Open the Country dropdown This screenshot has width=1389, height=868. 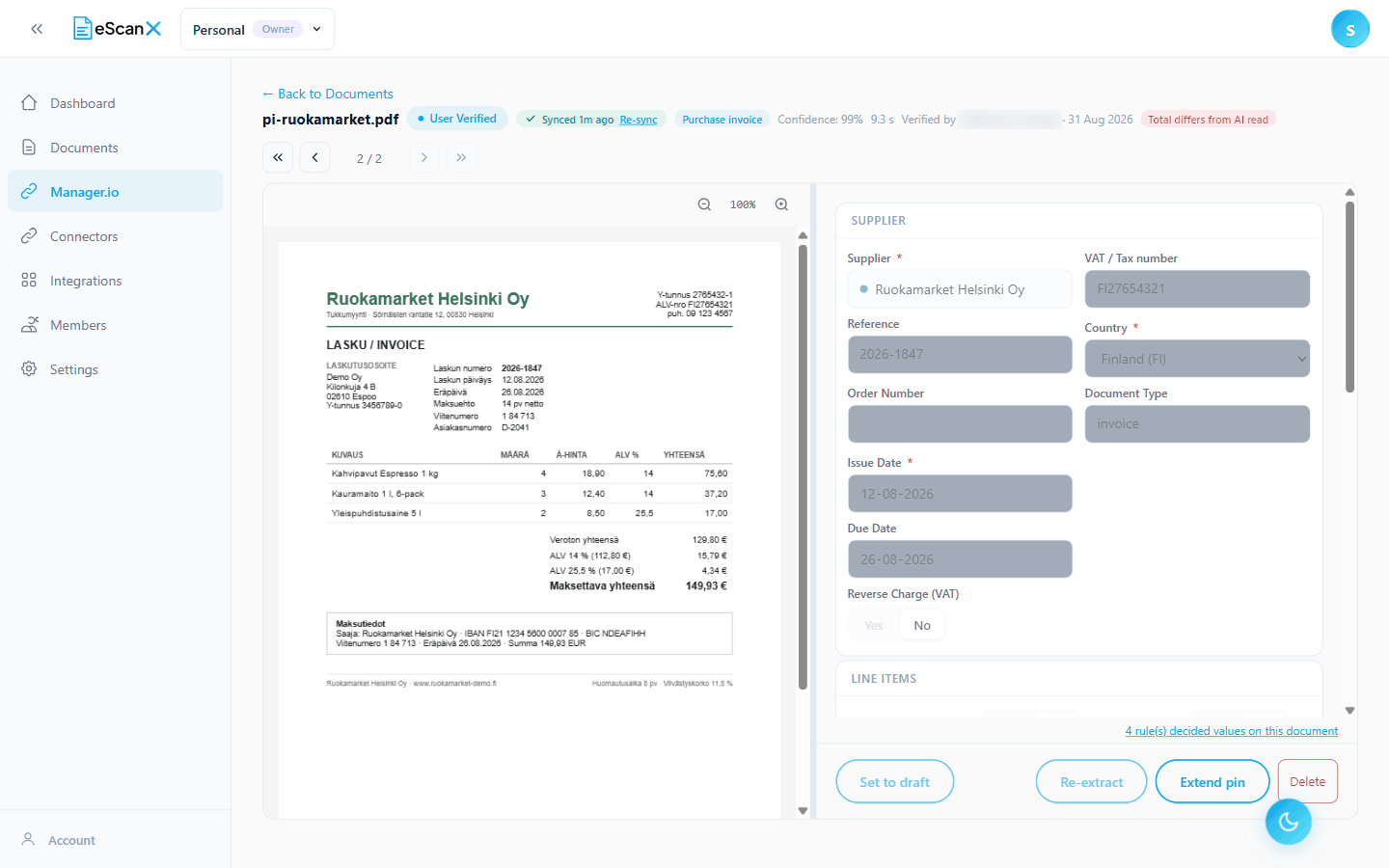coord(1197,359)
